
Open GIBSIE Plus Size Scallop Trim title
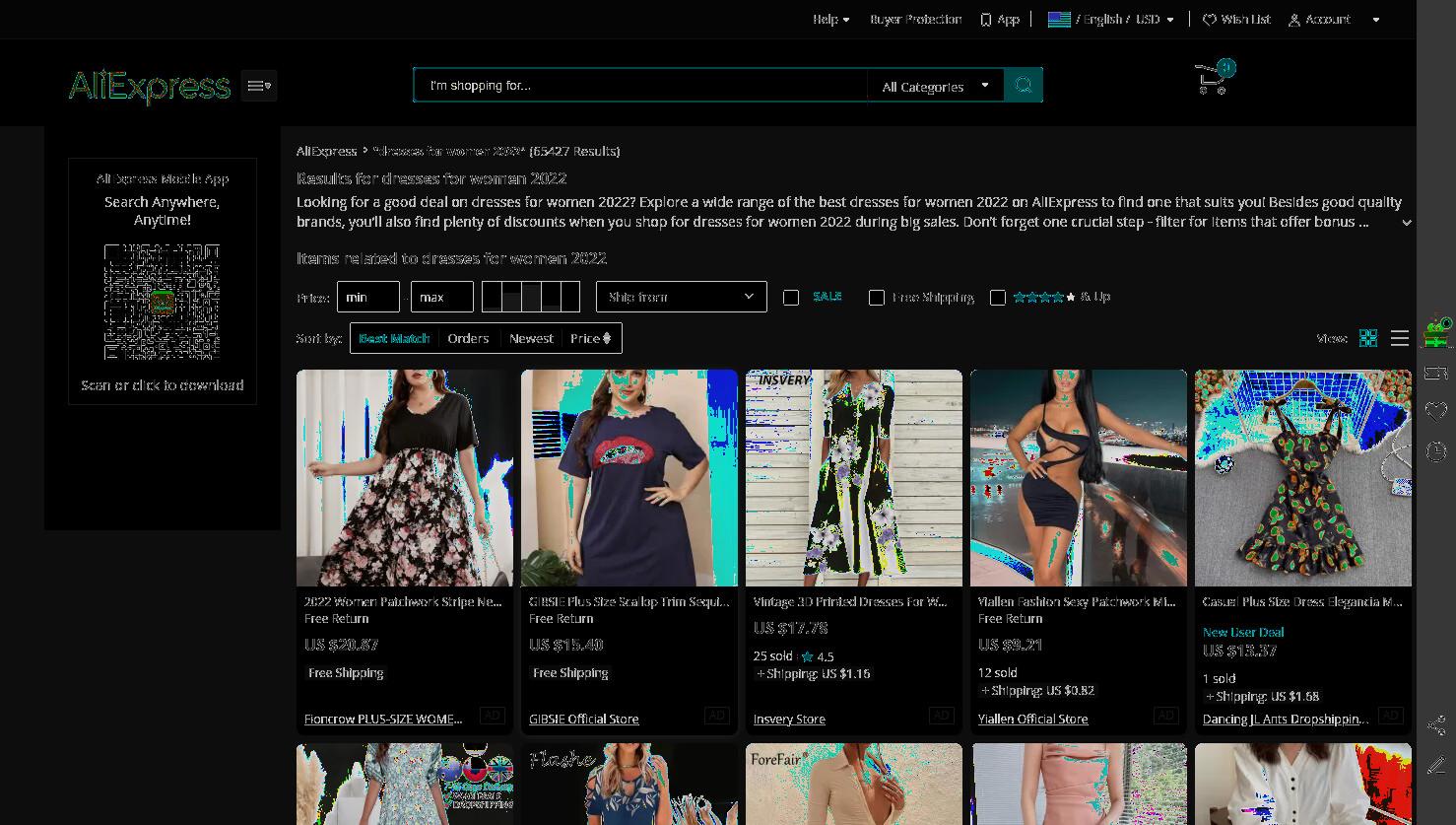[x=629, y=601]
